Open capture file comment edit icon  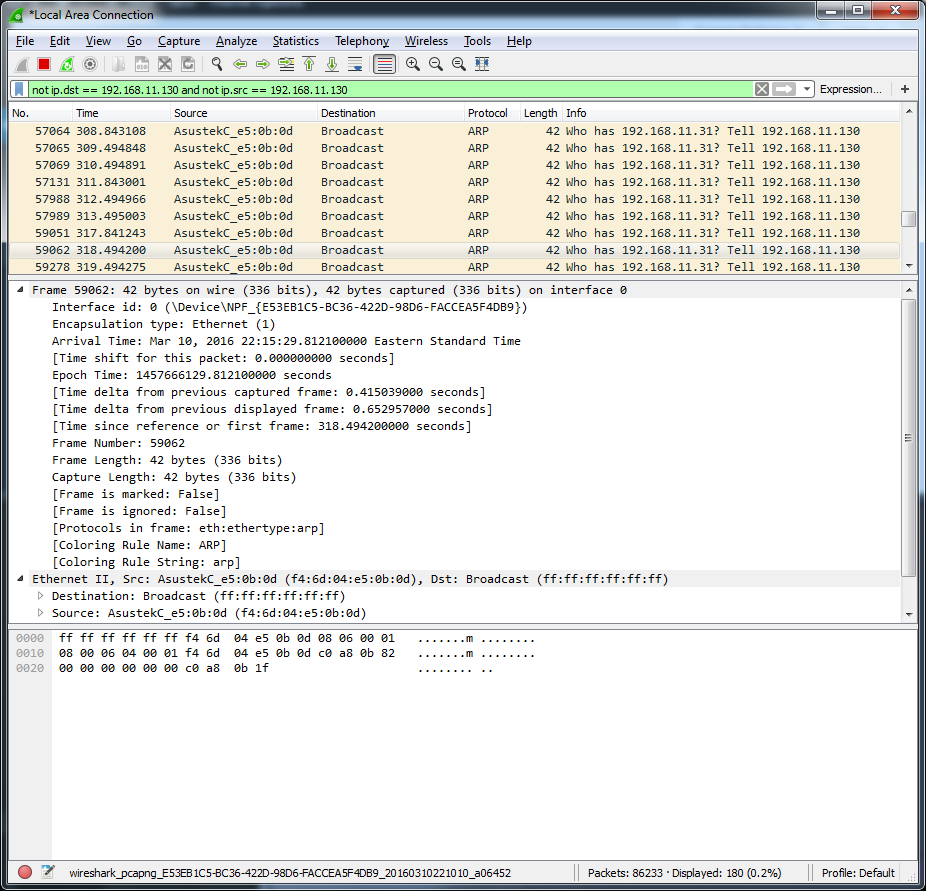pyautogui.click(x=48, y=872)
